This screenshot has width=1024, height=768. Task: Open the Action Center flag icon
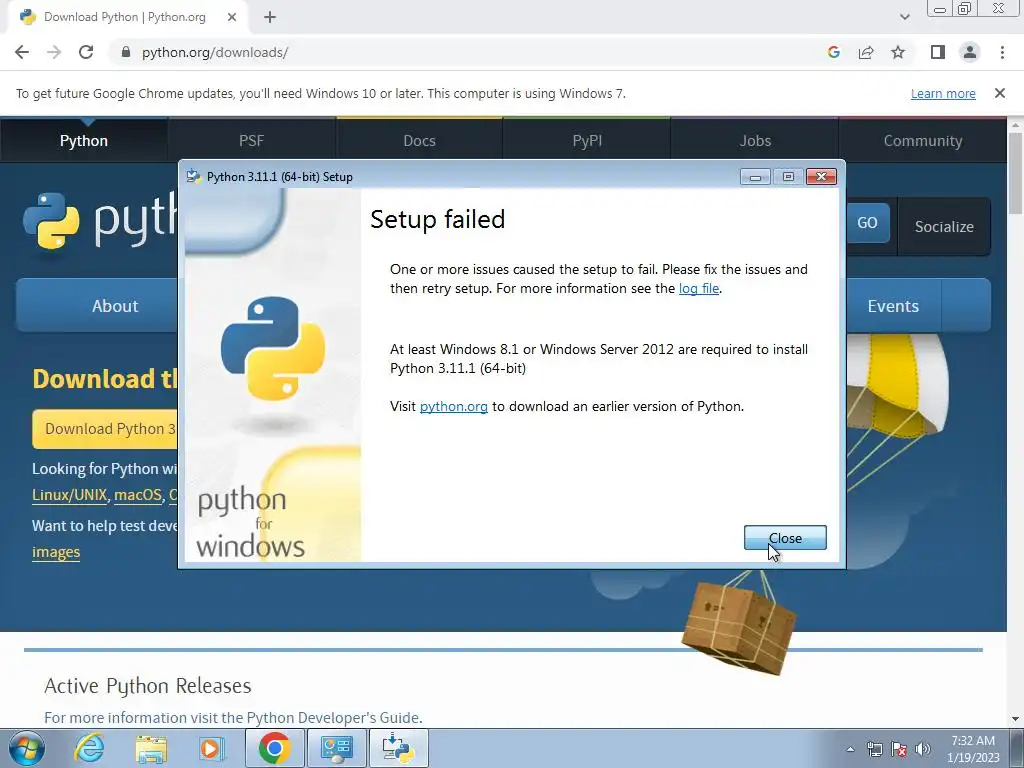pos(899,749)
